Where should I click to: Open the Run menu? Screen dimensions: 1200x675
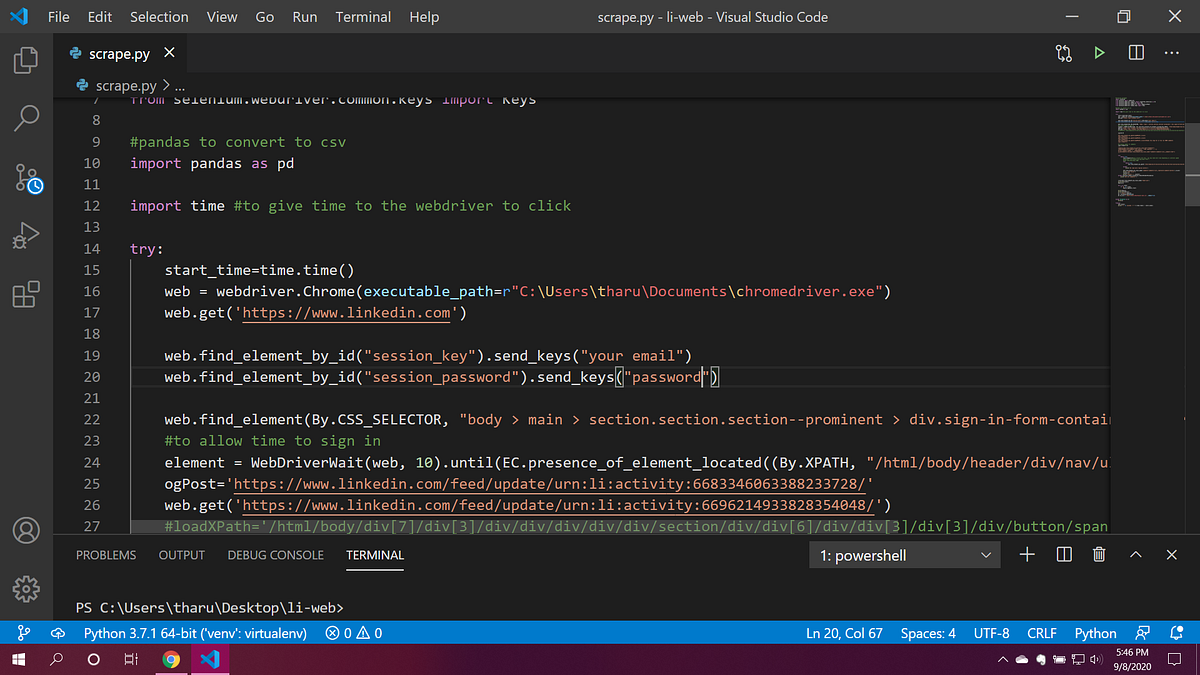(x=305, y=17)
